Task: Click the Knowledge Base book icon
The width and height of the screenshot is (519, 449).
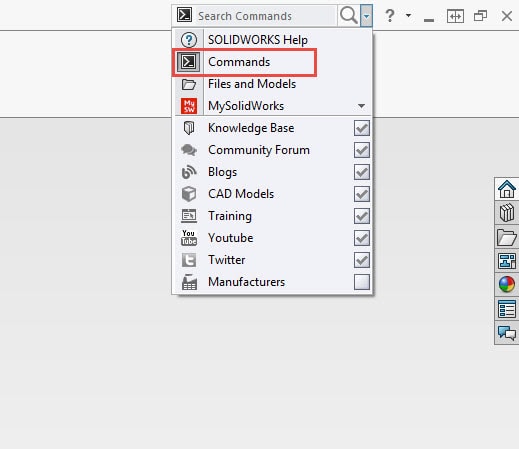Action: (x=189, y=128)
